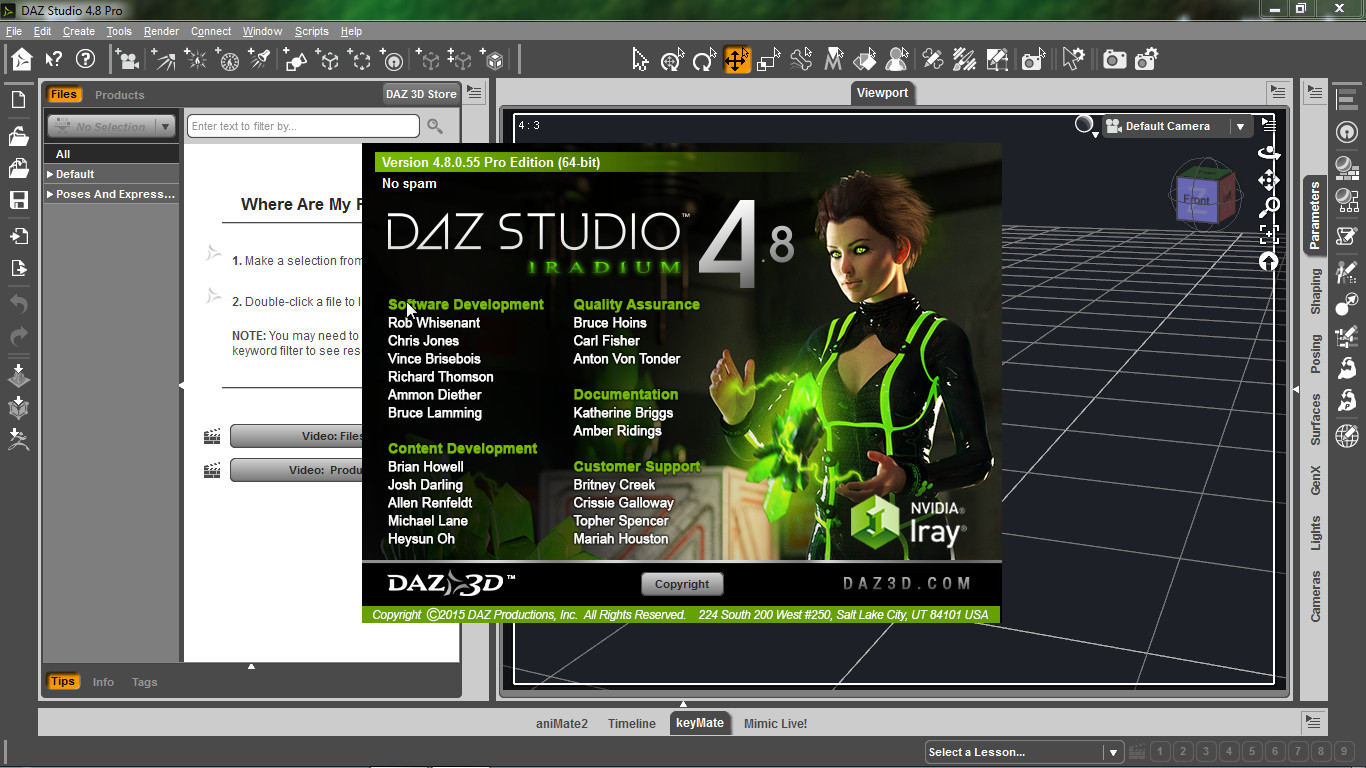The image size is (1366, 768).
Task: Expand the Poses And Expressions category
Action: tap(51, 194)
